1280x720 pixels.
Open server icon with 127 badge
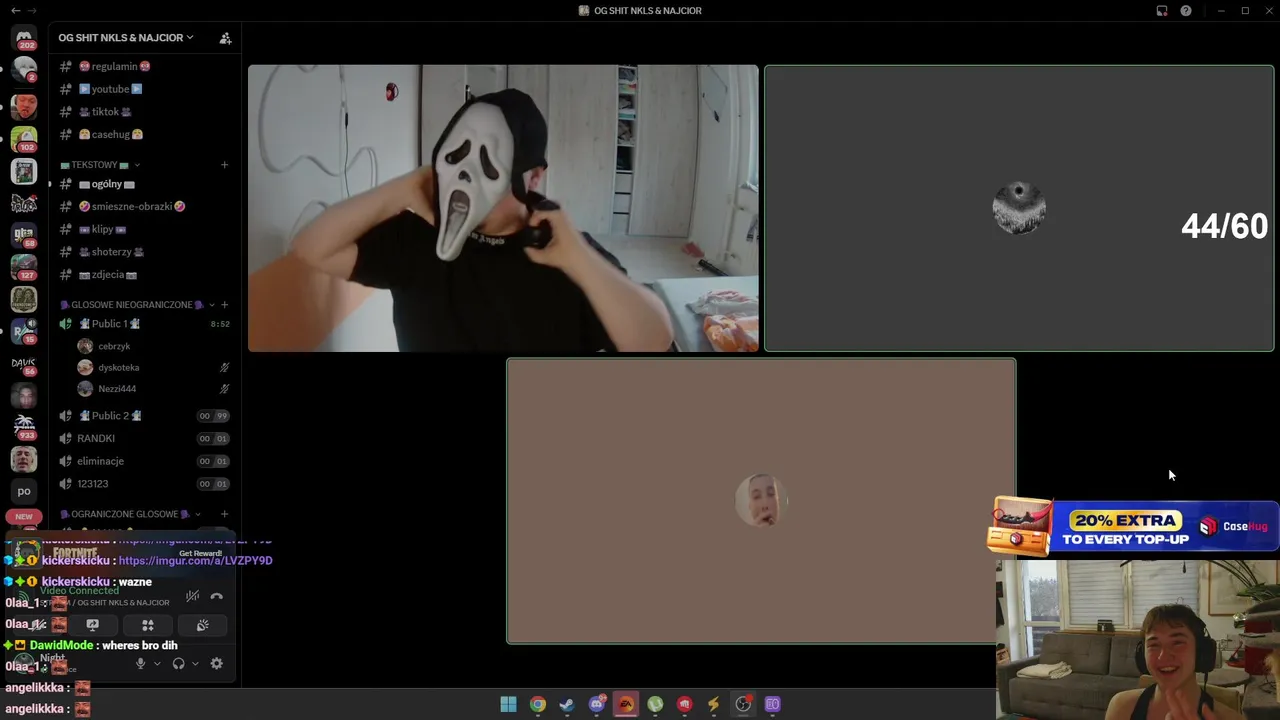24,267
